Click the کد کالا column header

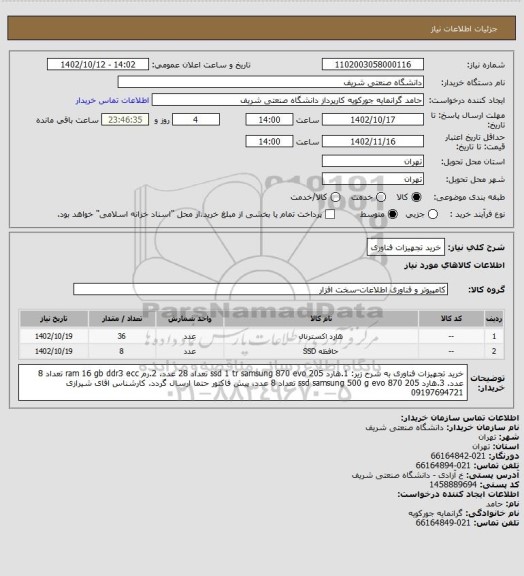pyautogui.click(x=451, y=318)
